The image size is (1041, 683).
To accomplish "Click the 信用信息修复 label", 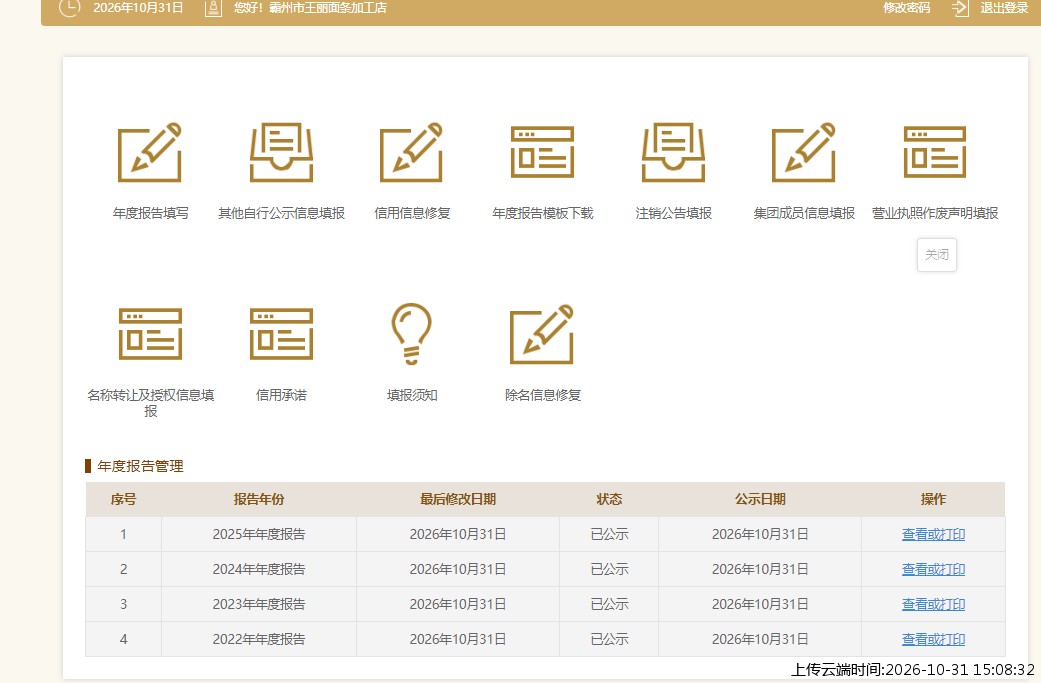I will point(412,213).
